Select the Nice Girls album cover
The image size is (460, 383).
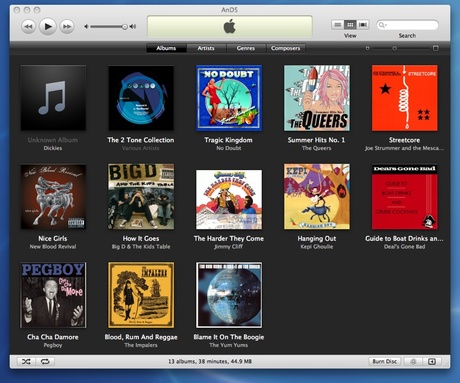tap(53, 196)
